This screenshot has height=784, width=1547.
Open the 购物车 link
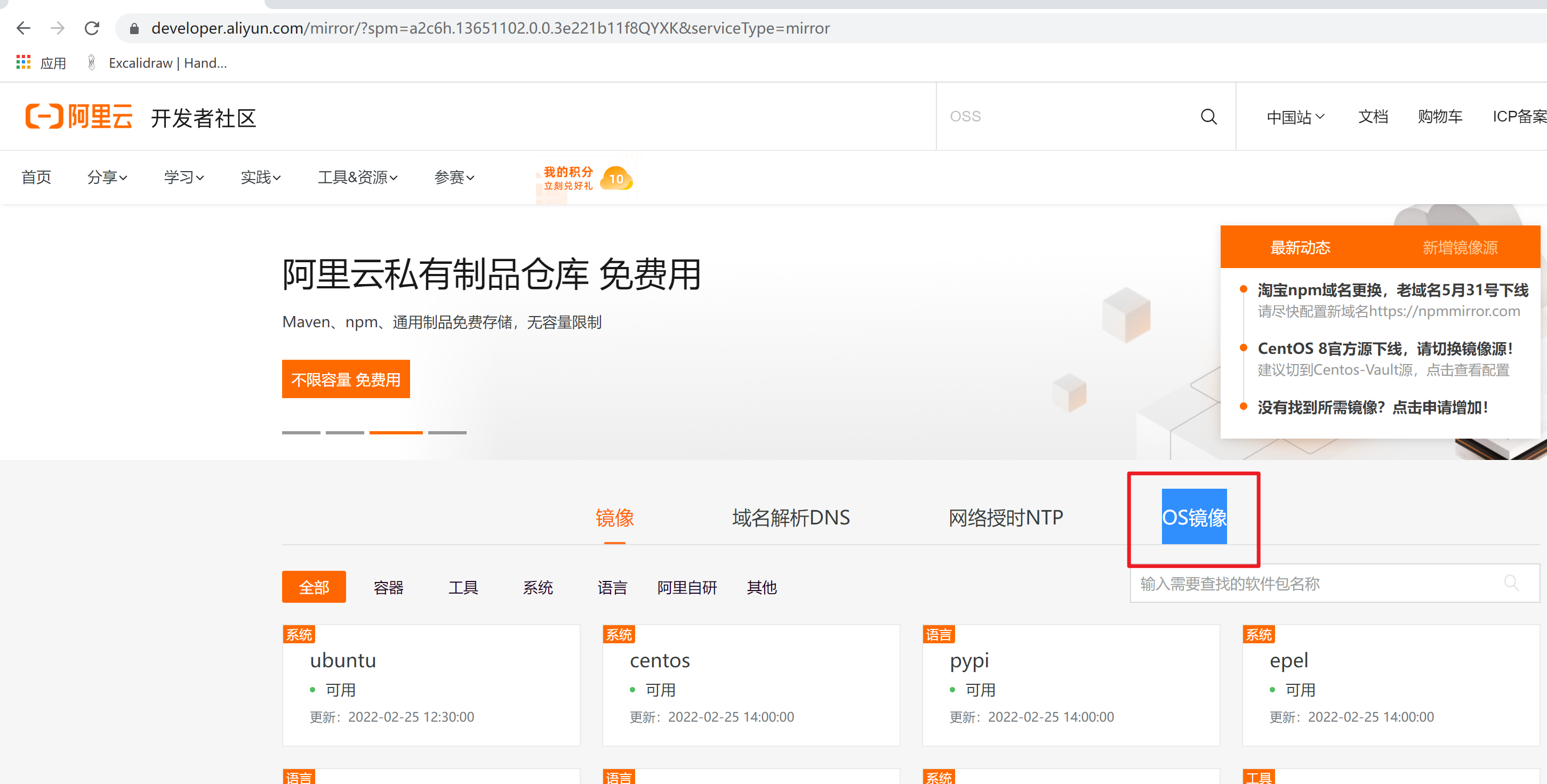pos(1439,117)
